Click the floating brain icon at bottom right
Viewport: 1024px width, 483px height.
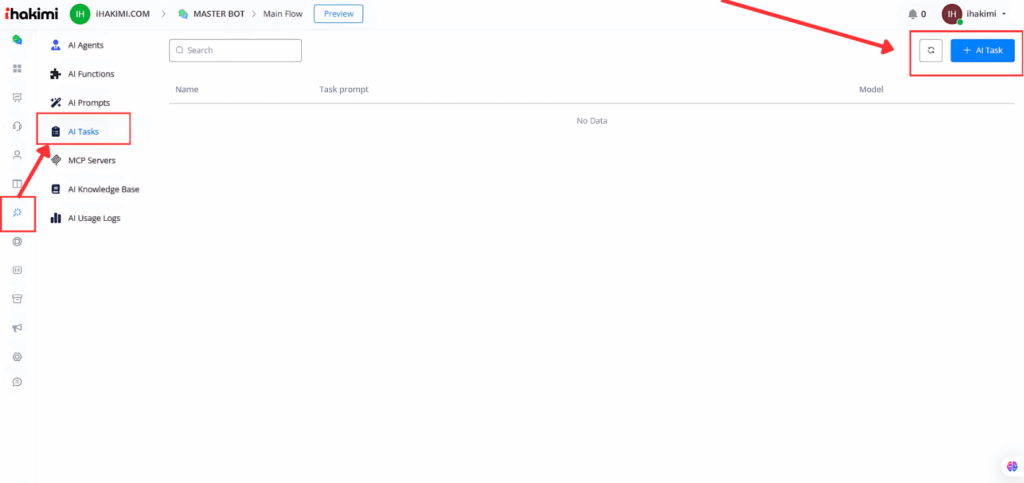point(1010,466)
